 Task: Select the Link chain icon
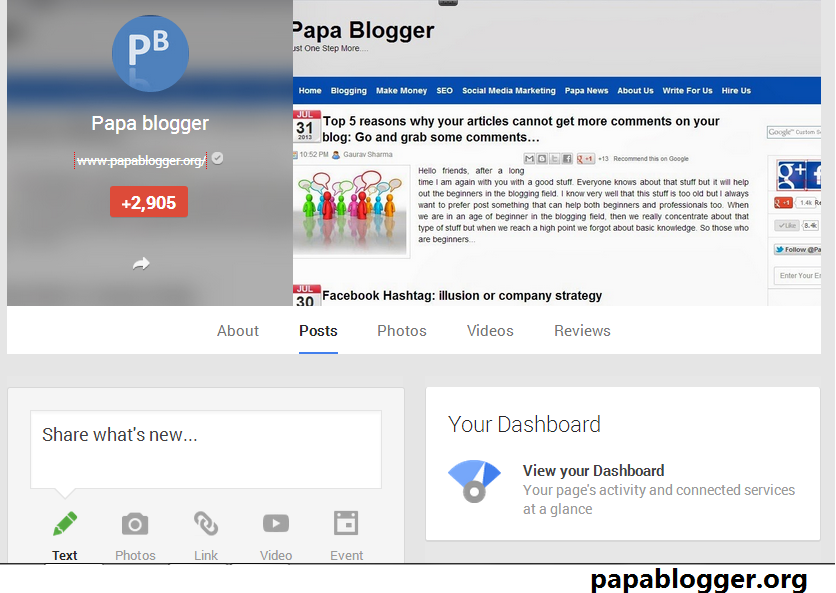[x=206, y=524]
